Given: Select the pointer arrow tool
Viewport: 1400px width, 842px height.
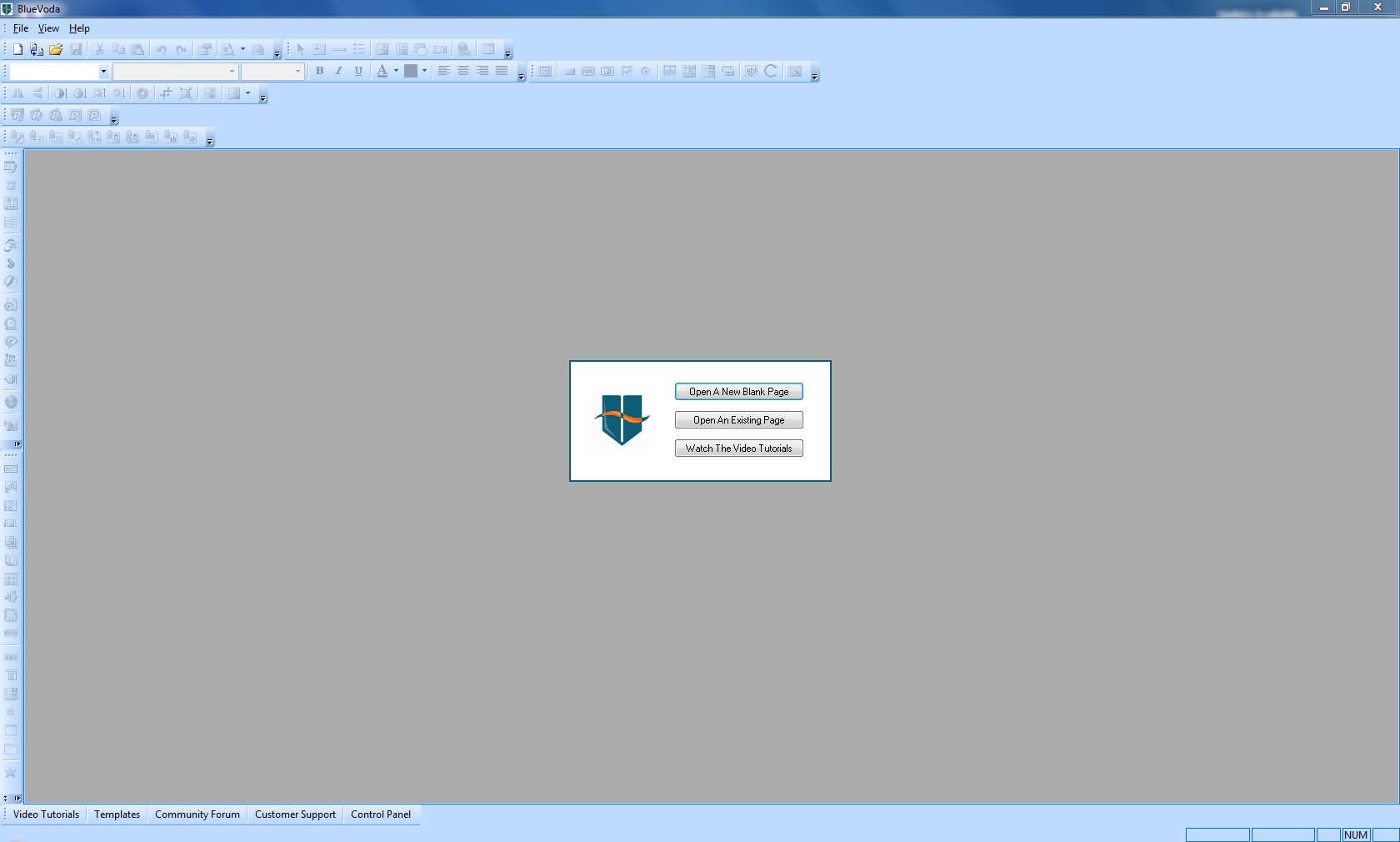Looking at the screenshot, I should pyautogui.click(x=301, y=49).
